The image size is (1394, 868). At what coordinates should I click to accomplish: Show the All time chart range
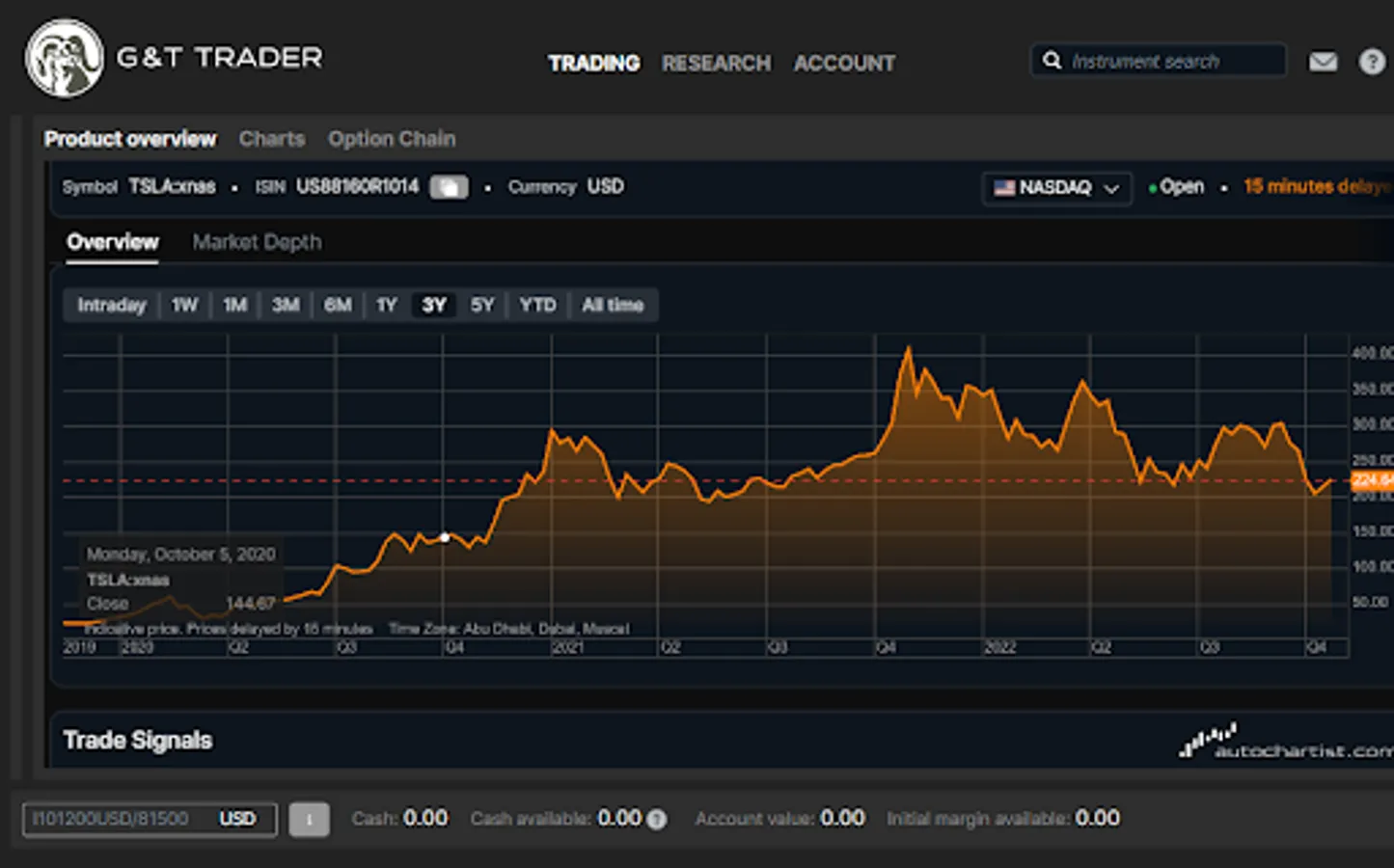[613, 305]
